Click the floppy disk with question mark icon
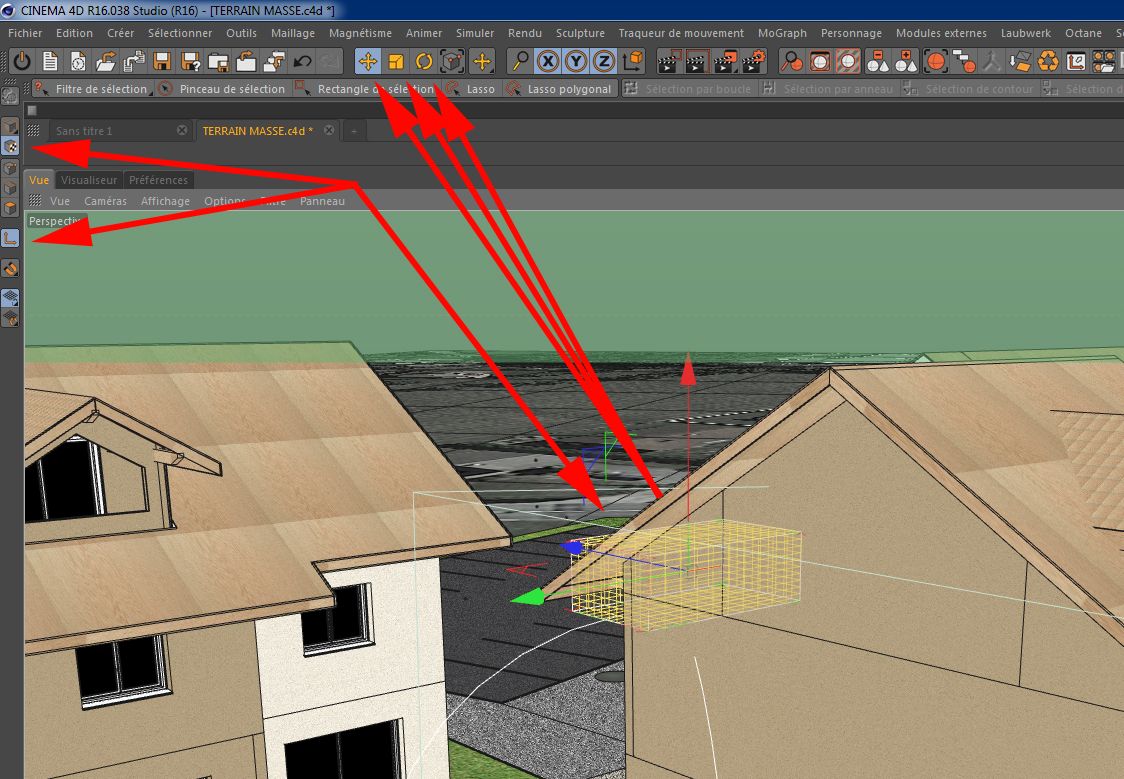This screenshot has width=1124, height=779. [x=190, y=62]
